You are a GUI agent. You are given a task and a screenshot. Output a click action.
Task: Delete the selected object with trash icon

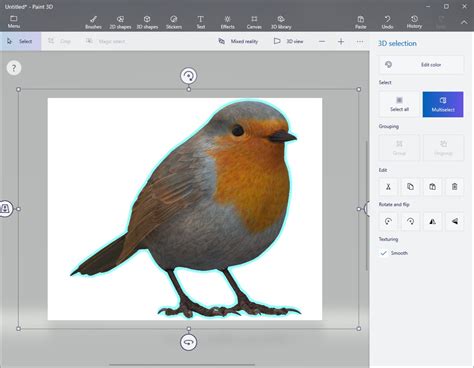click(455, 187)
